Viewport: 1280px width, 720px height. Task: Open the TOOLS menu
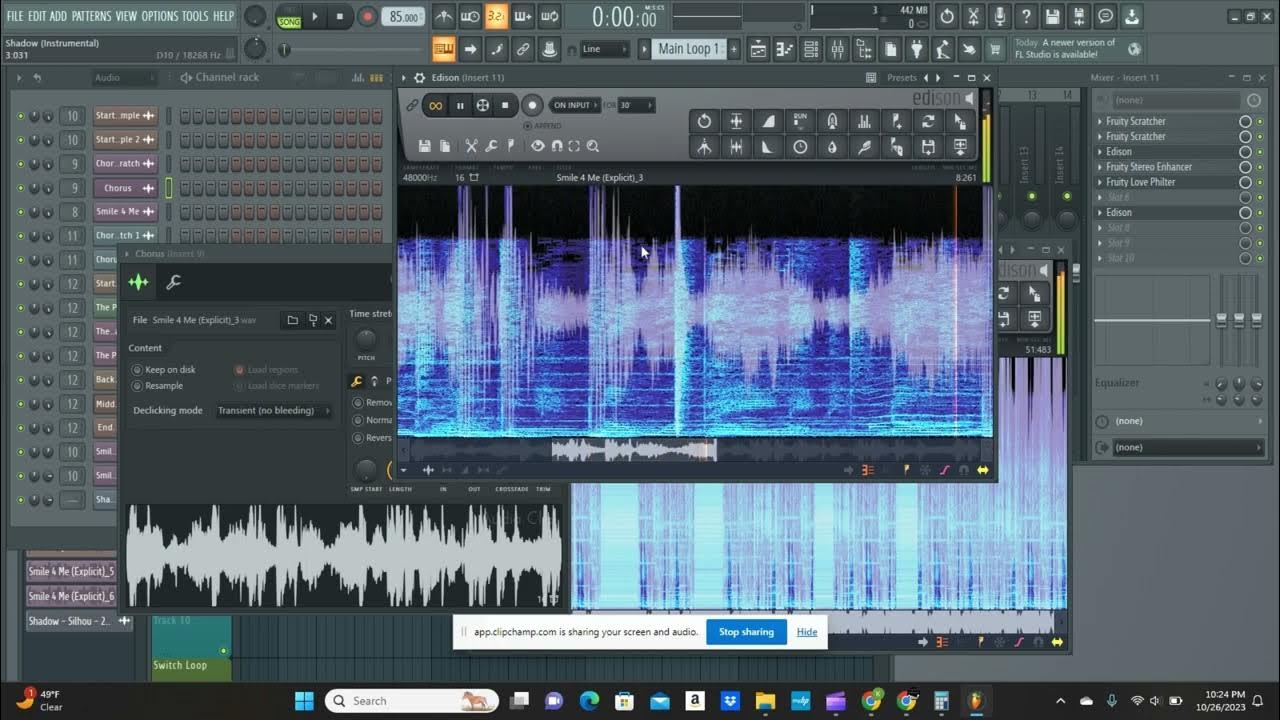(x=195, y=16)
